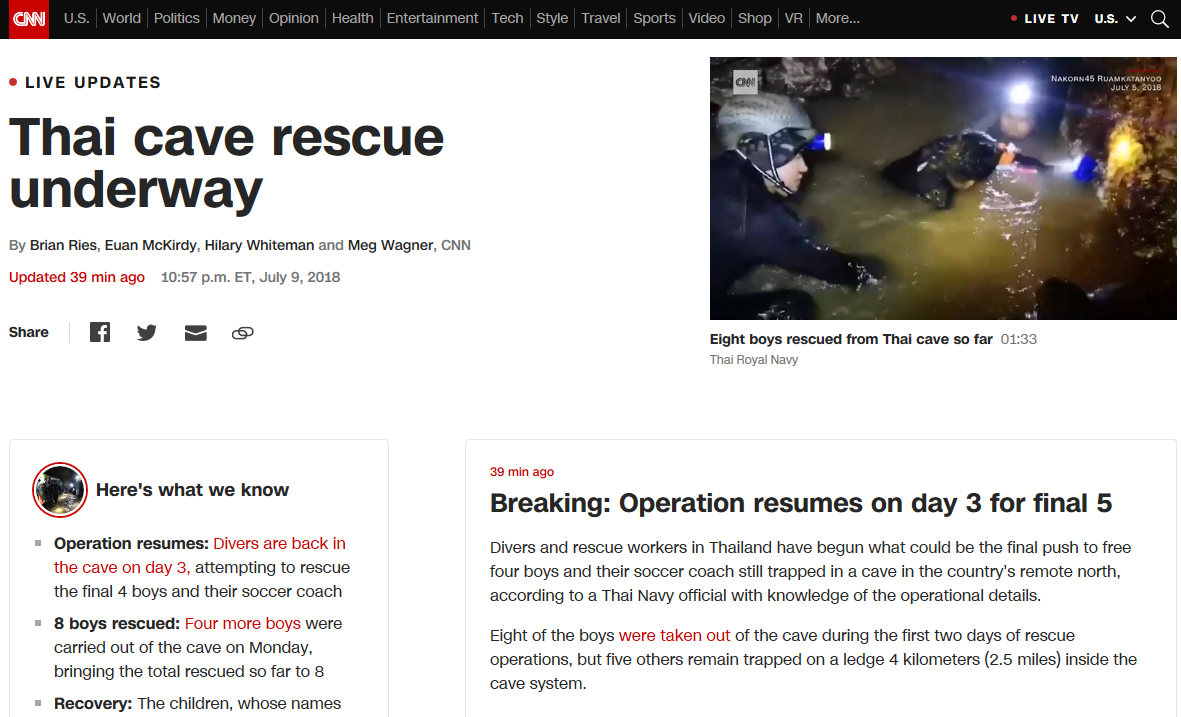Select Money in the navigation bar

point(234,18)
